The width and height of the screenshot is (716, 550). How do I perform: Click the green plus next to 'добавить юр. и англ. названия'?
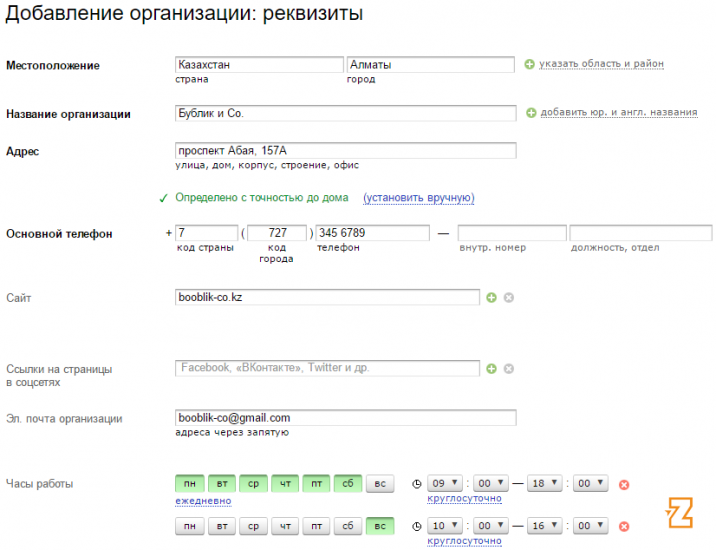[531, 113]
